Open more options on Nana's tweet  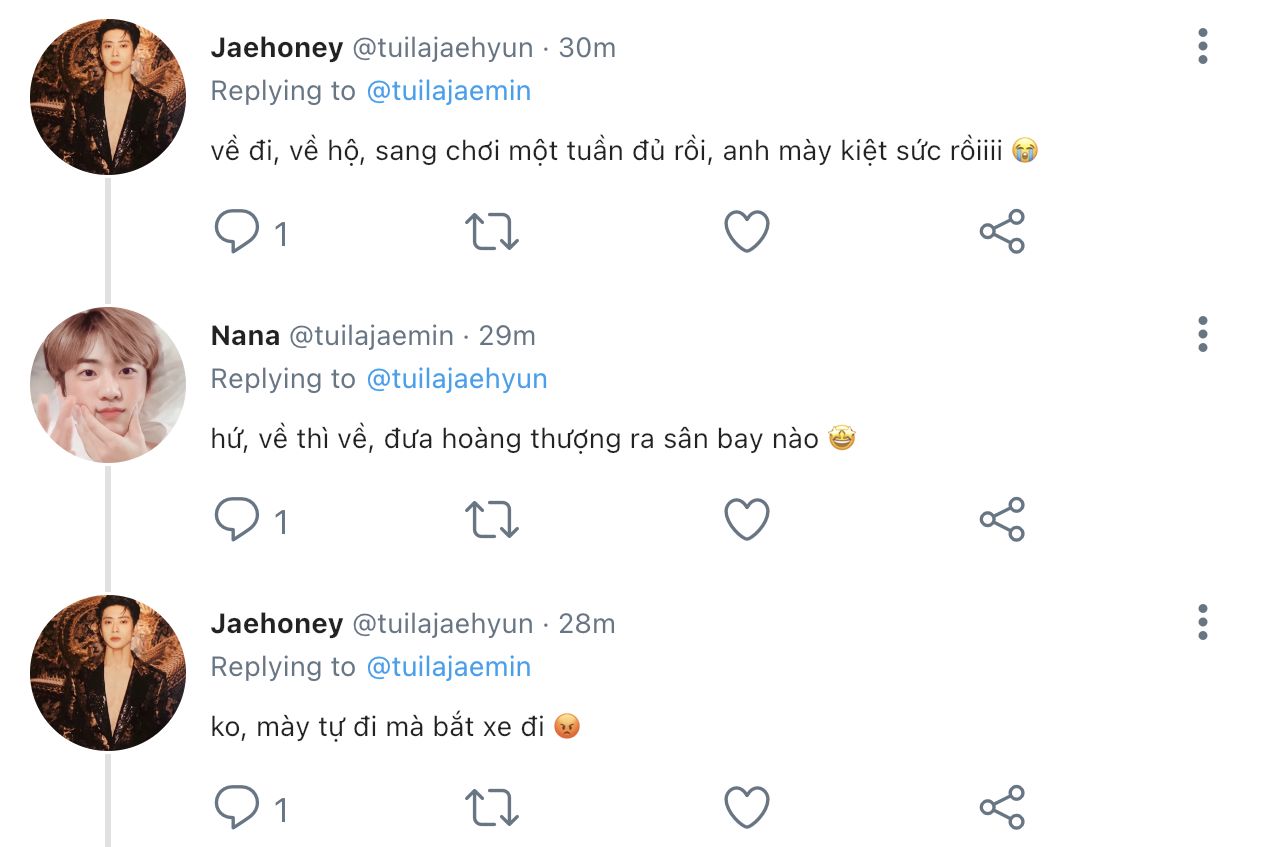click(1202, 334)
